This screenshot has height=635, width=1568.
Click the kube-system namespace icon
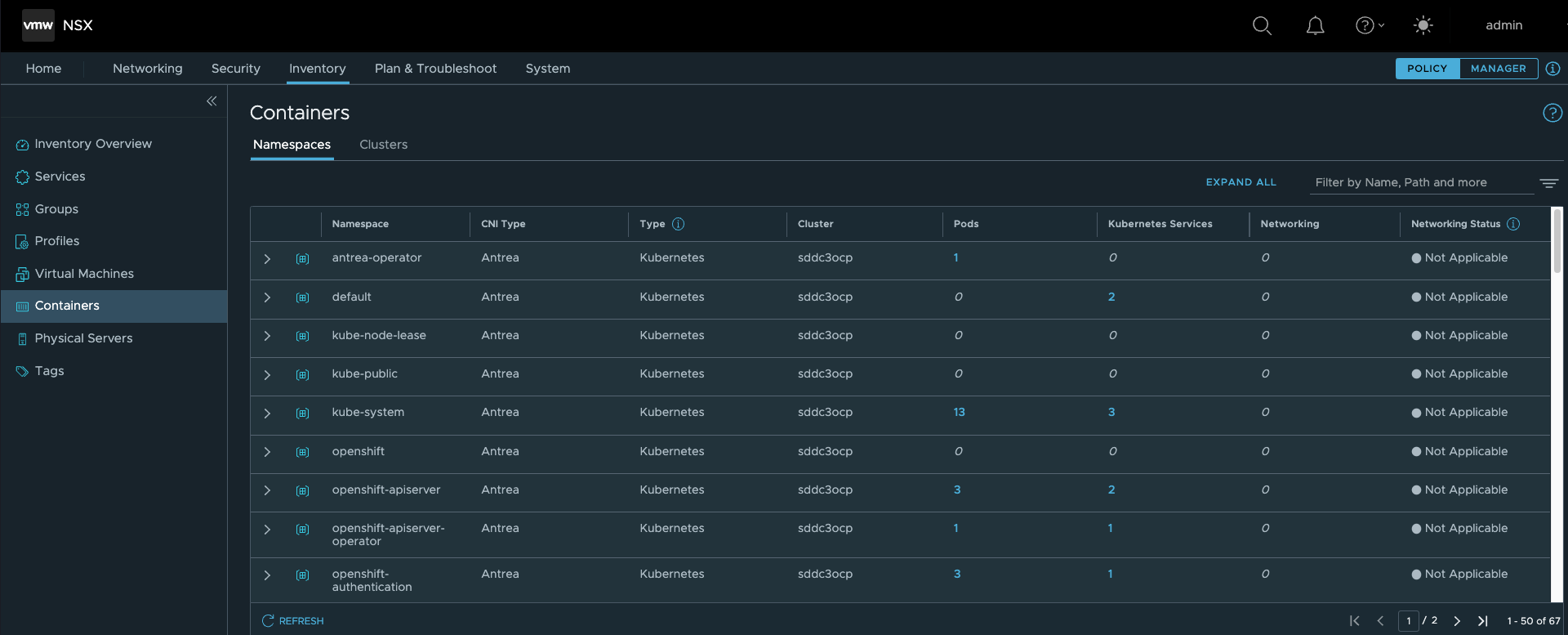(302, 414)
